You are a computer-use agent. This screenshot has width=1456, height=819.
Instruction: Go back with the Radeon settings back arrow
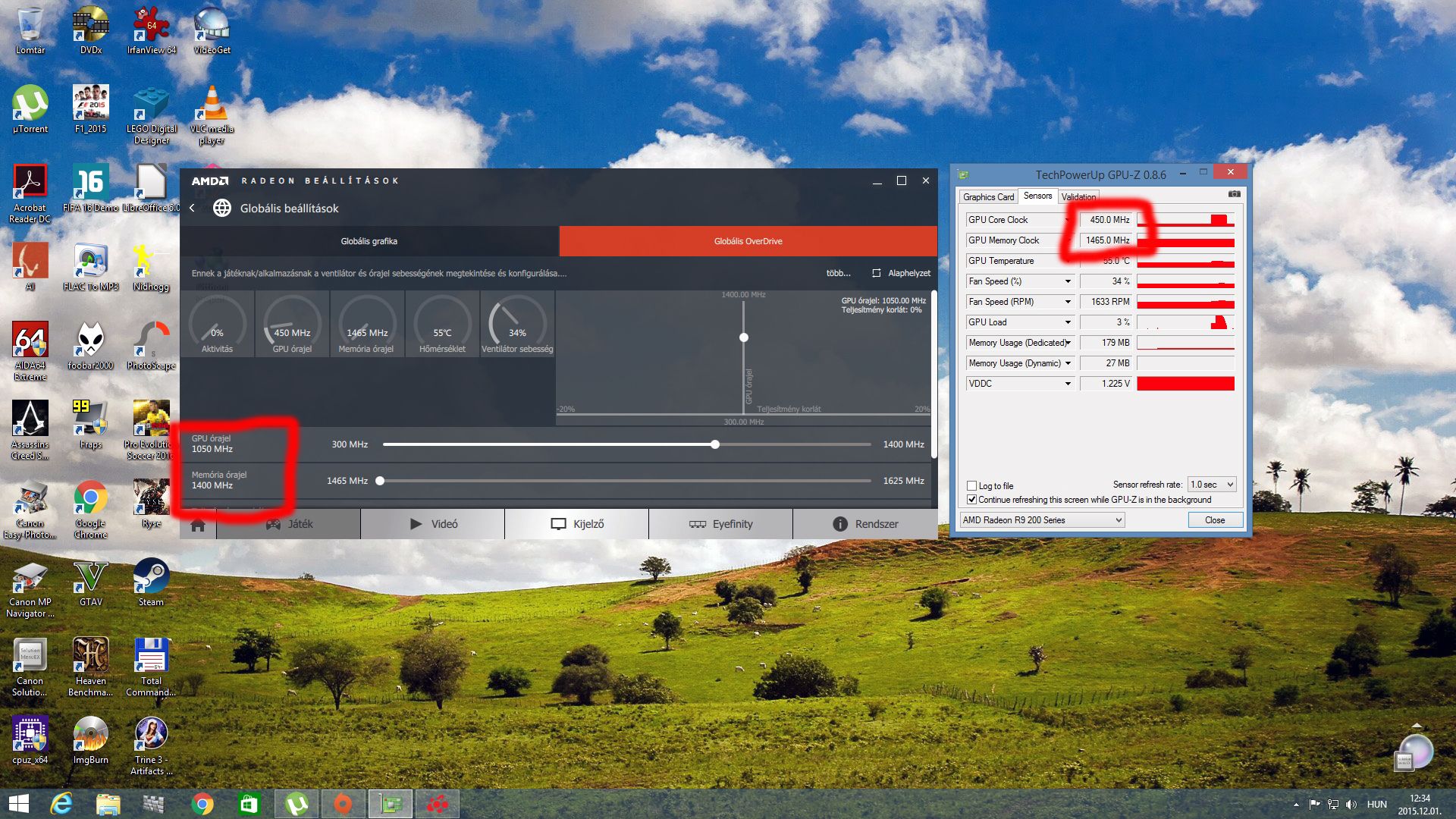[192, 208]
